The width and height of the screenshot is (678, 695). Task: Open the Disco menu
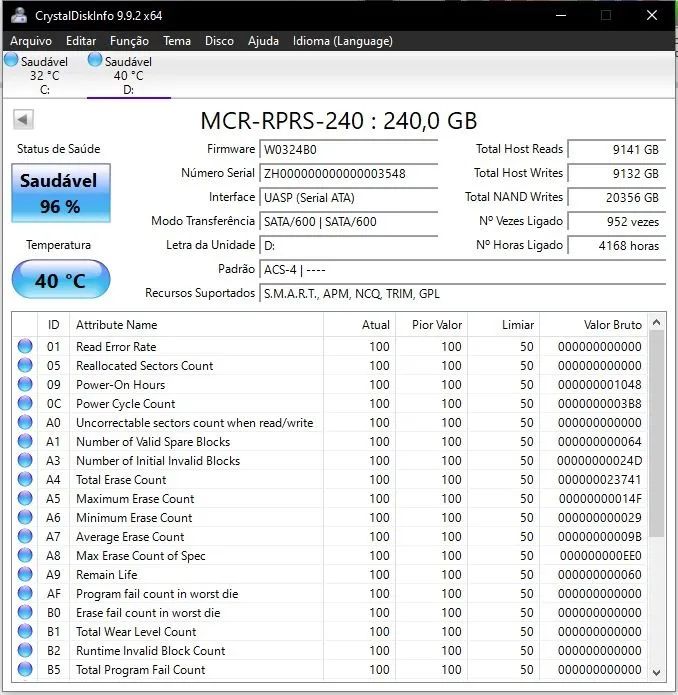tap(219, 41)
